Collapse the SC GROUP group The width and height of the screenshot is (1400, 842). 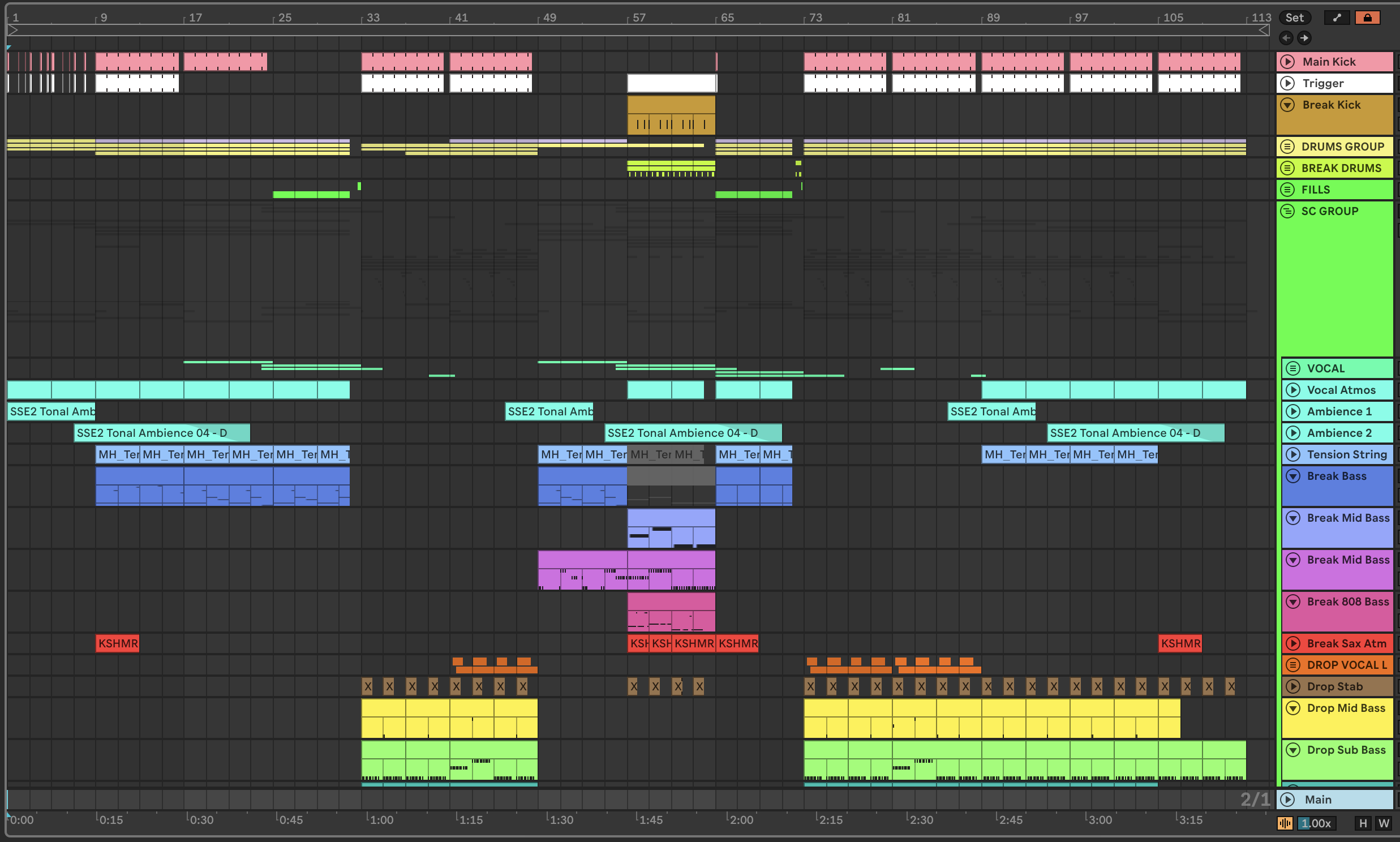[1288, 211]
